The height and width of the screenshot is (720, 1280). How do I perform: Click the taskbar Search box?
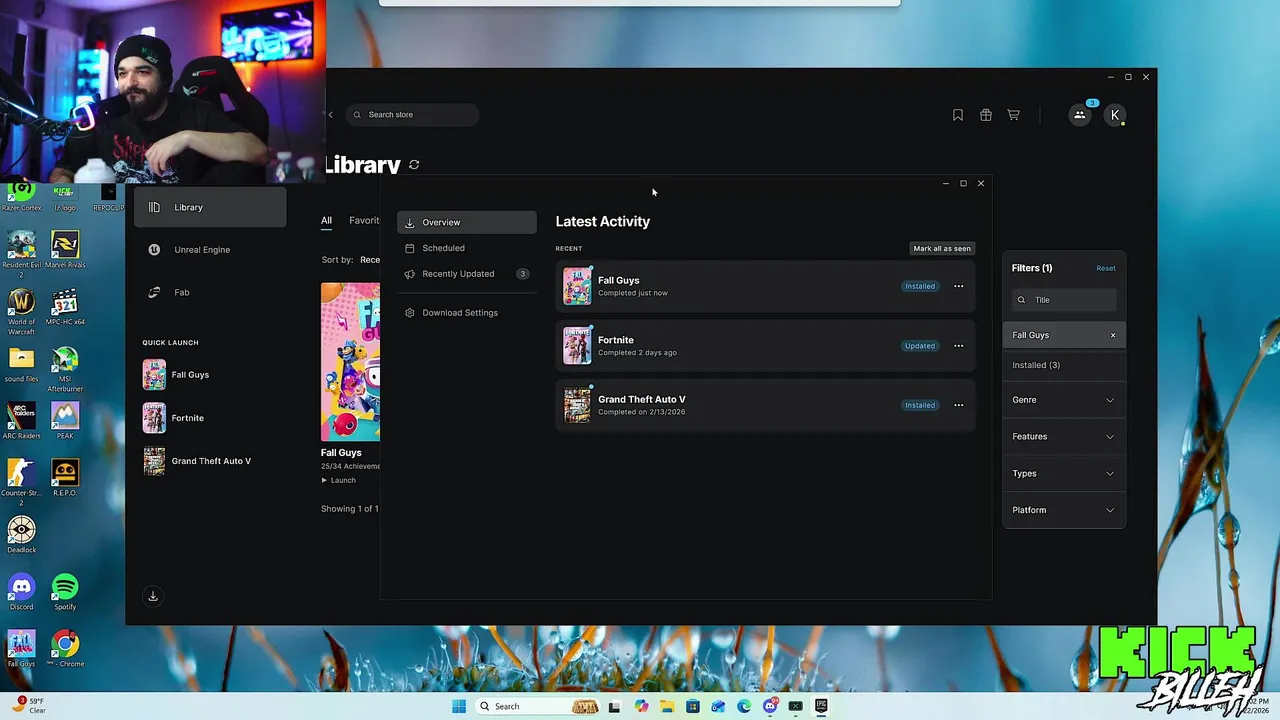(x=537, y=706)
